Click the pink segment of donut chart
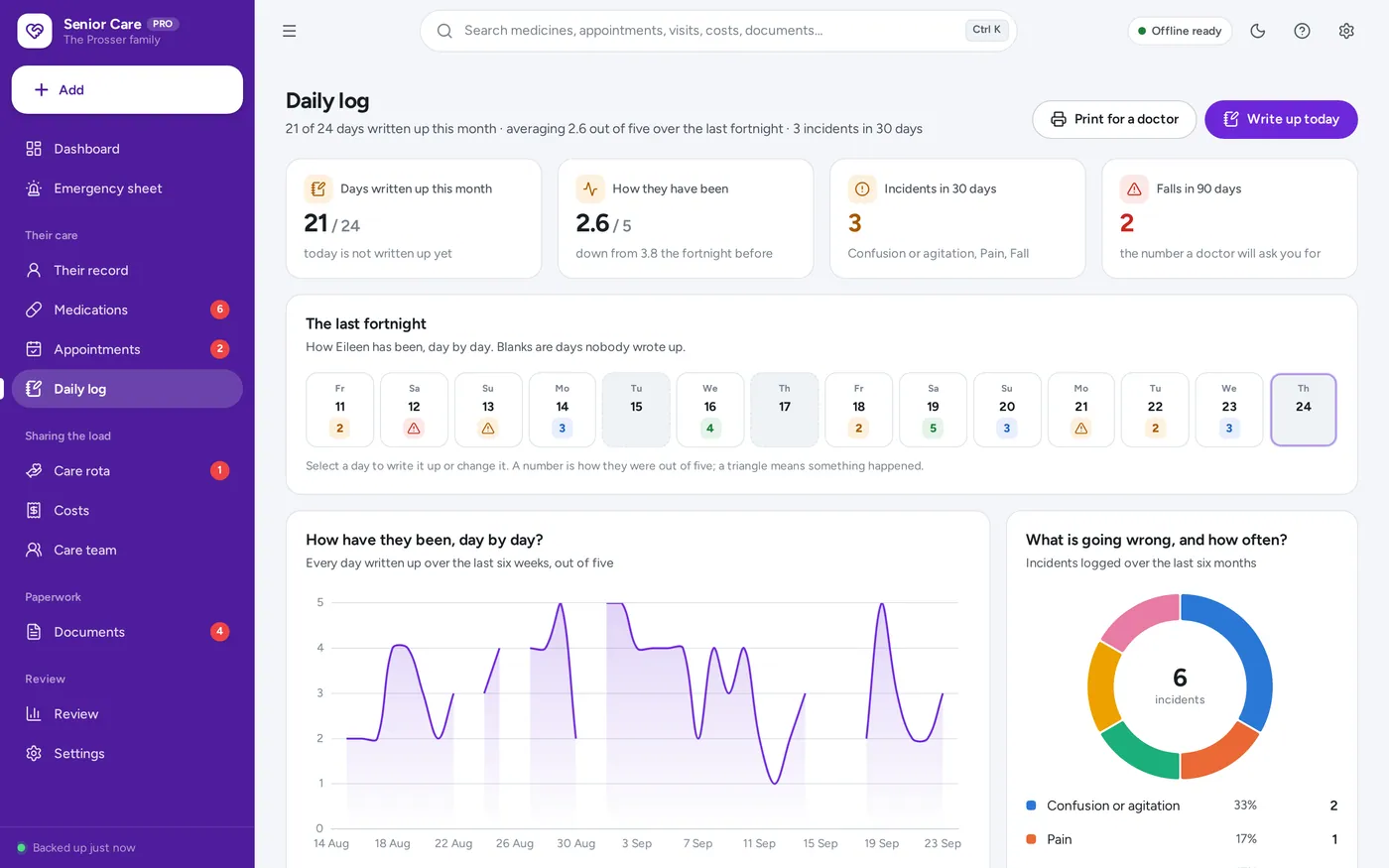Image resolution: width=1389 pixels, height=868 pixels. pos(1138,620)
